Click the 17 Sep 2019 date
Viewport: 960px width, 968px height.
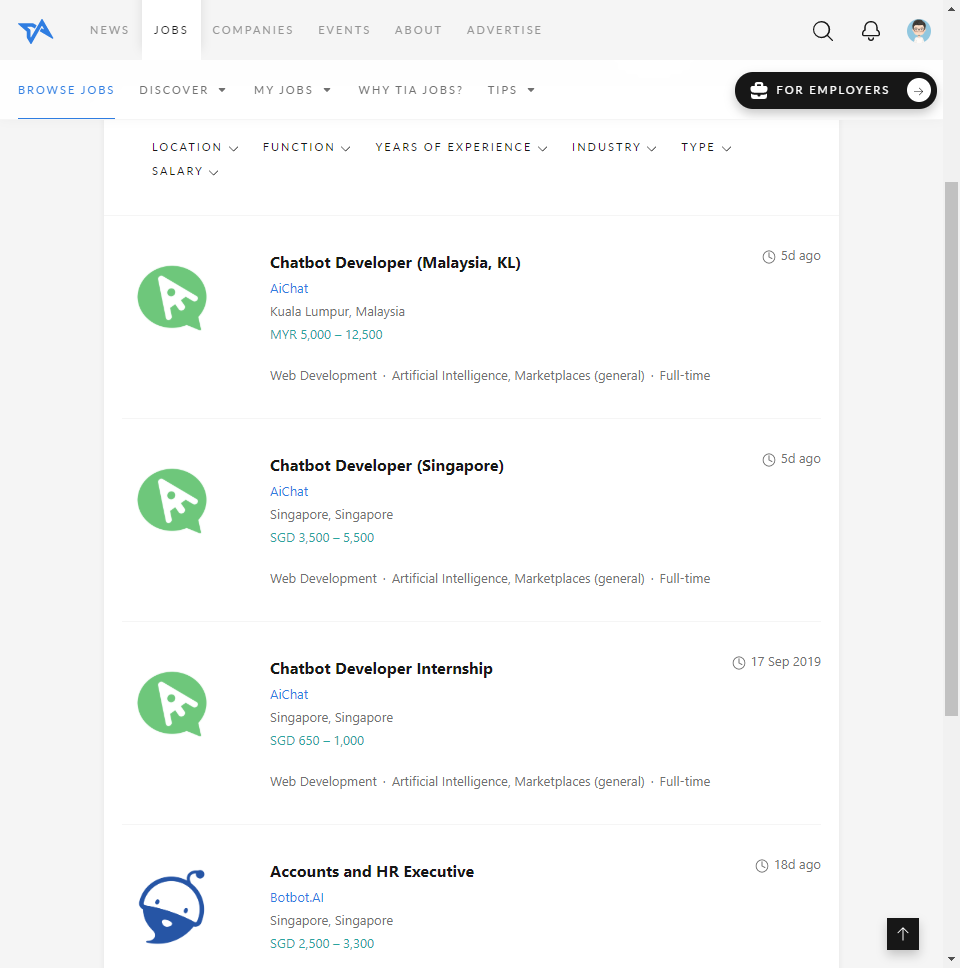click(x=785, y=662)
